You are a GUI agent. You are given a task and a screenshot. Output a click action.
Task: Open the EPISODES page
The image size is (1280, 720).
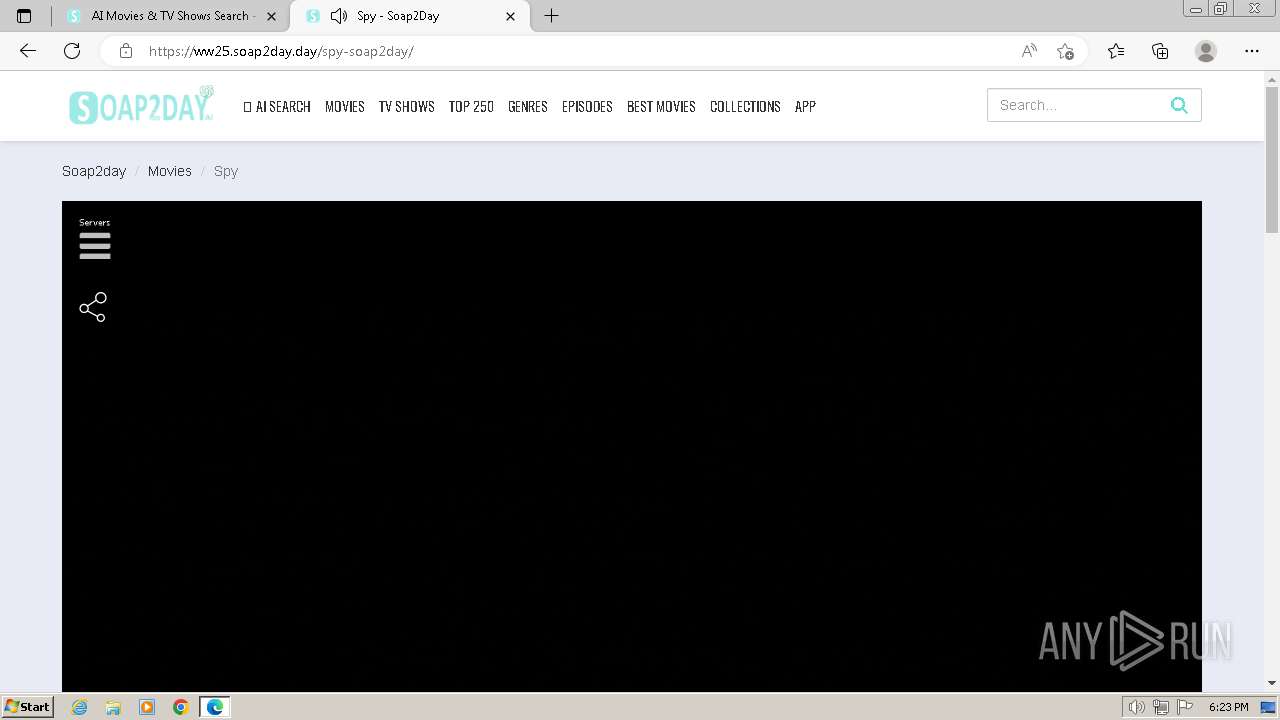(x=587, y=106)
